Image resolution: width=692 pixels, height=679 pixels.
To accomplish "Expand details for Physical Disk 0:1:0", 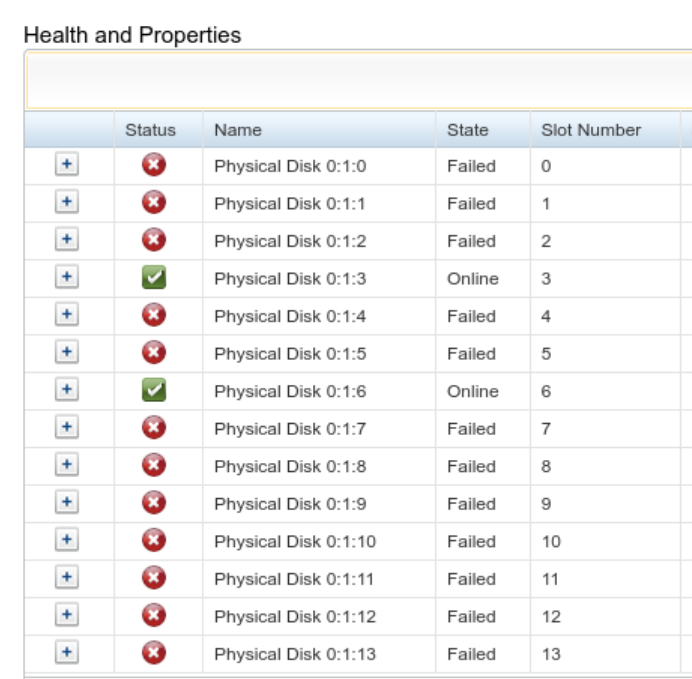I will 66,166.
